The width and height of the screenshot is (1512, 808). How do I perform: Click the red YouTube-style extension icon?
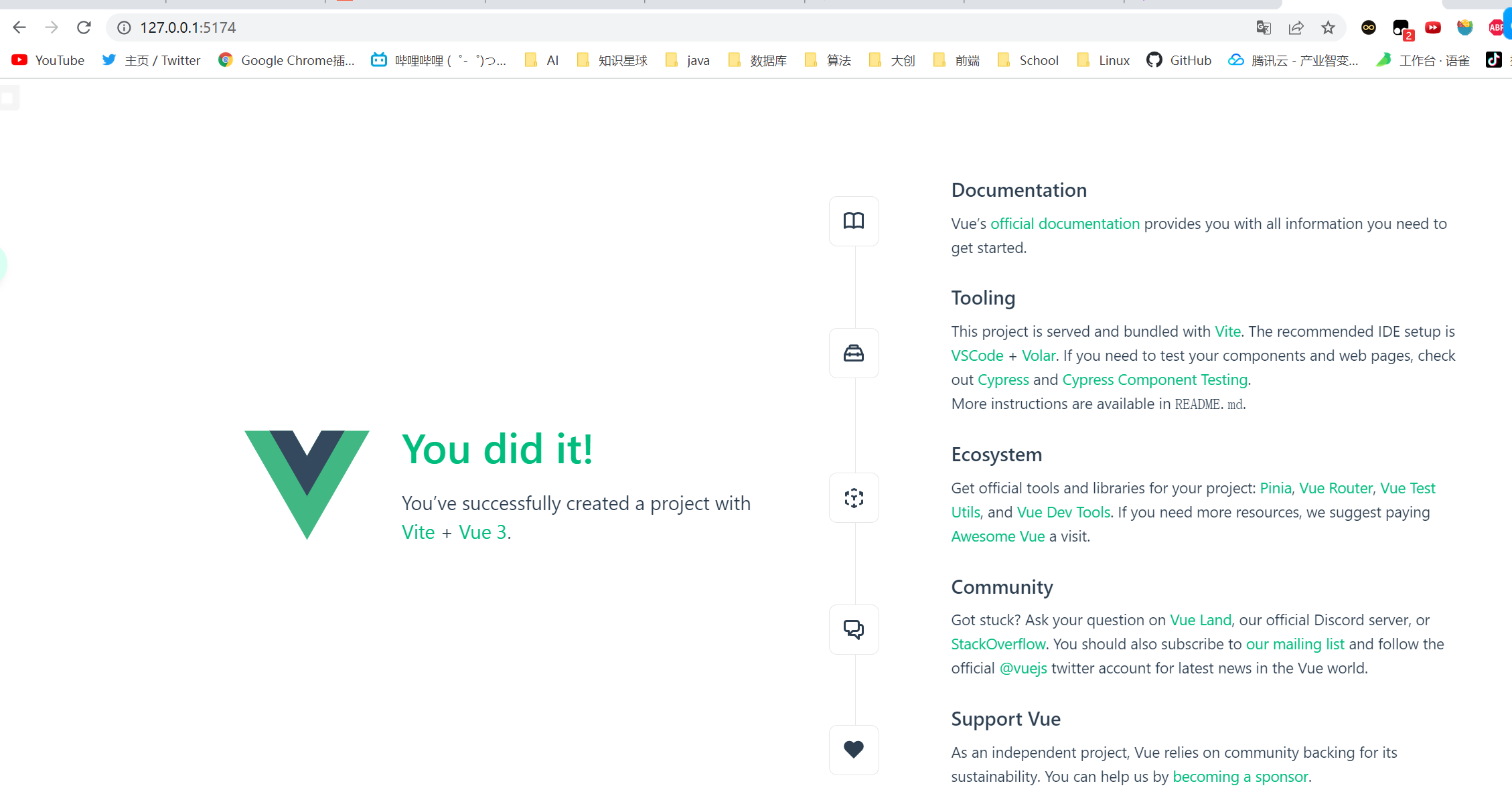pyautogui.click(x=1433, y=27)
